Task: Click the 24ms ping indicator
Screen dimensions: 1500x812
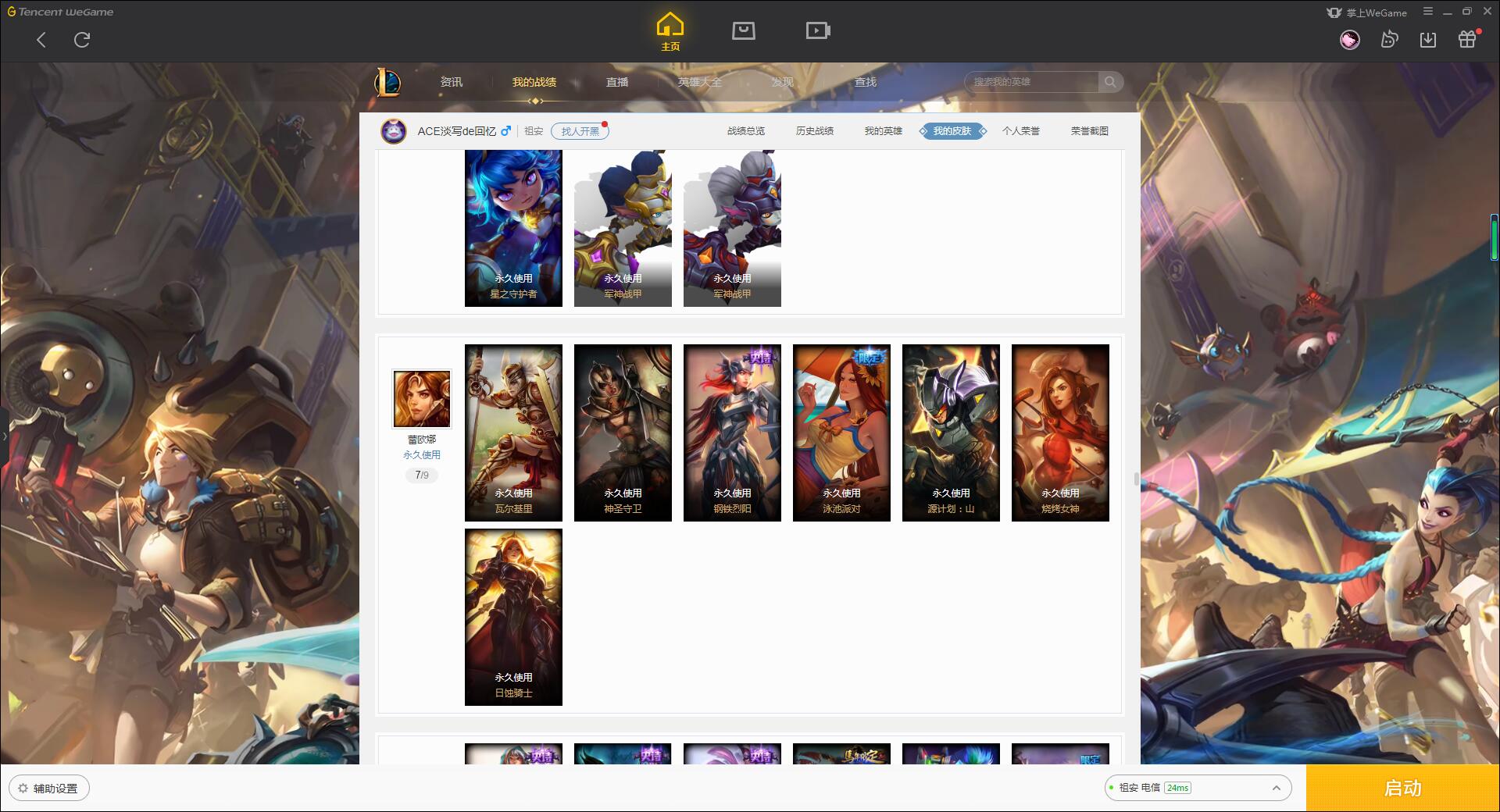Action: [x=1177, y=788]
